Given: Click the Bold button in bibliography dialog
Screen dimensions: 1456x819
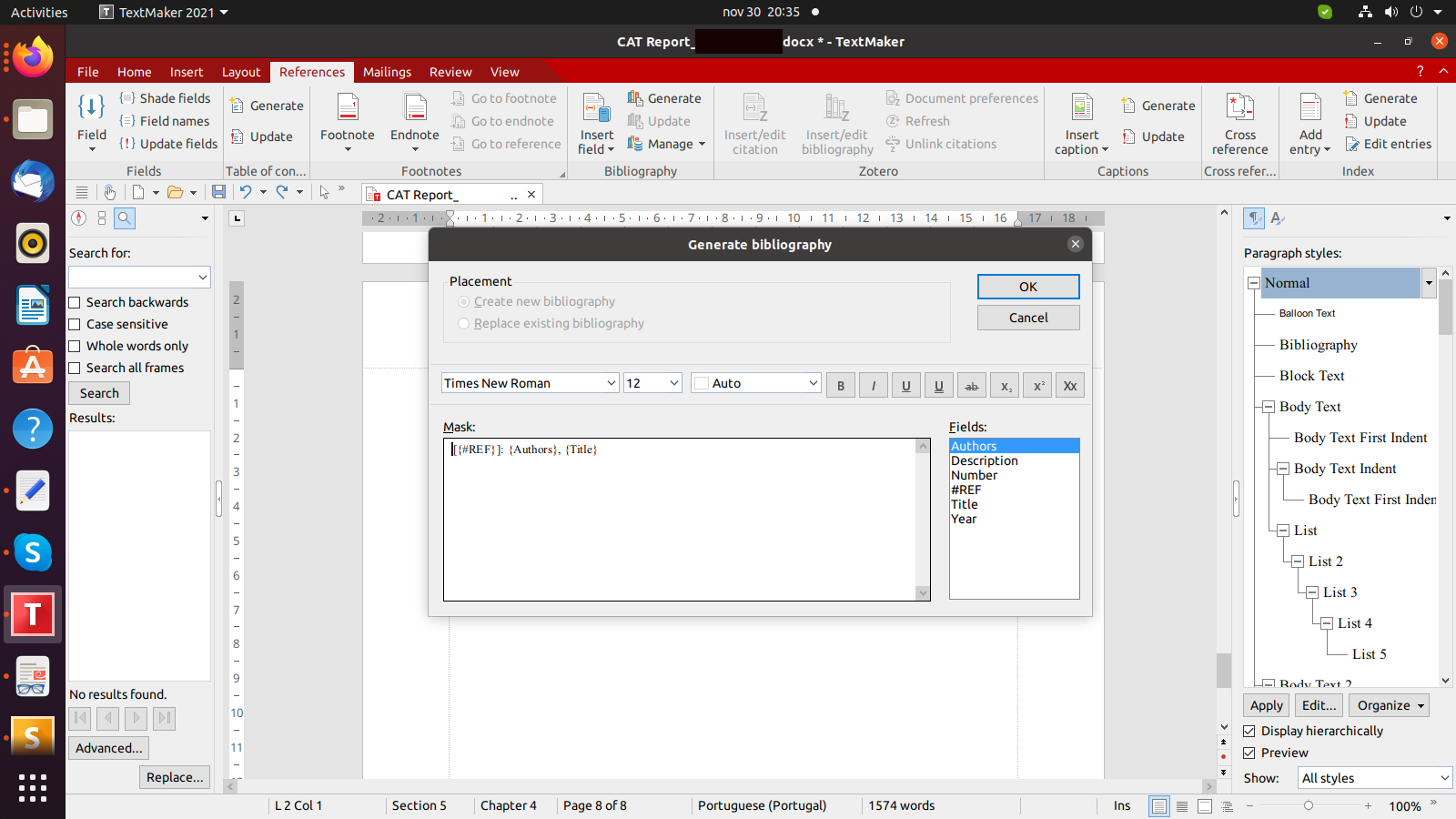Looking at the screenshot, I should pyautogui.click(x=840, y=386).
